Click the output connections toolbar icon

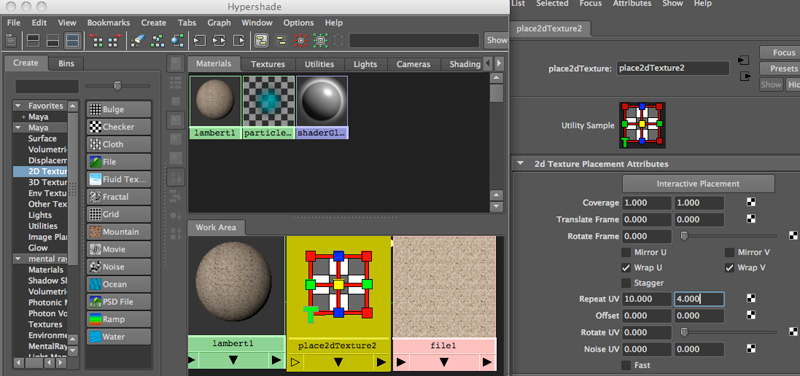point(239,40)
